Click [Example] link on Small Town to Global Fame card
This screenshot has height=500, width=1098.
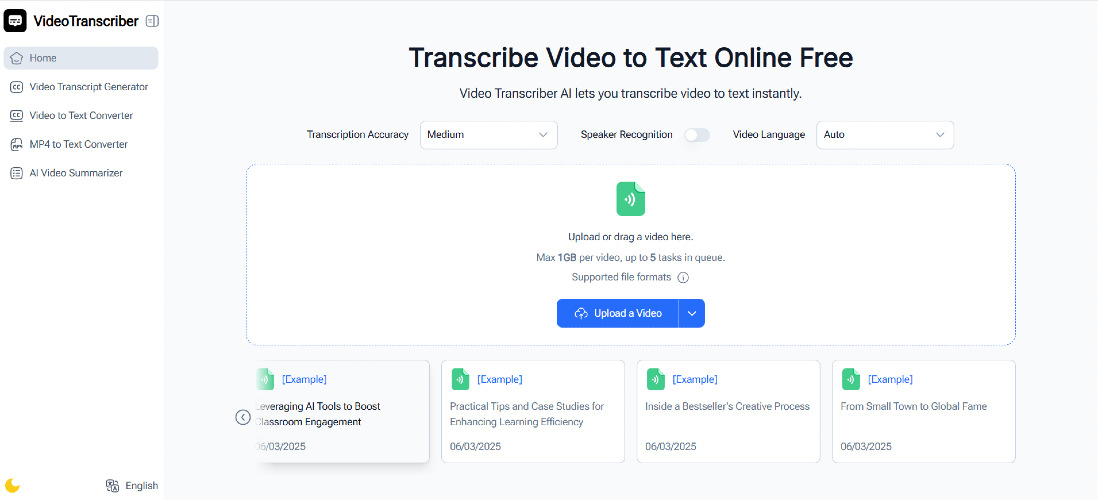[x=890, y=380]
